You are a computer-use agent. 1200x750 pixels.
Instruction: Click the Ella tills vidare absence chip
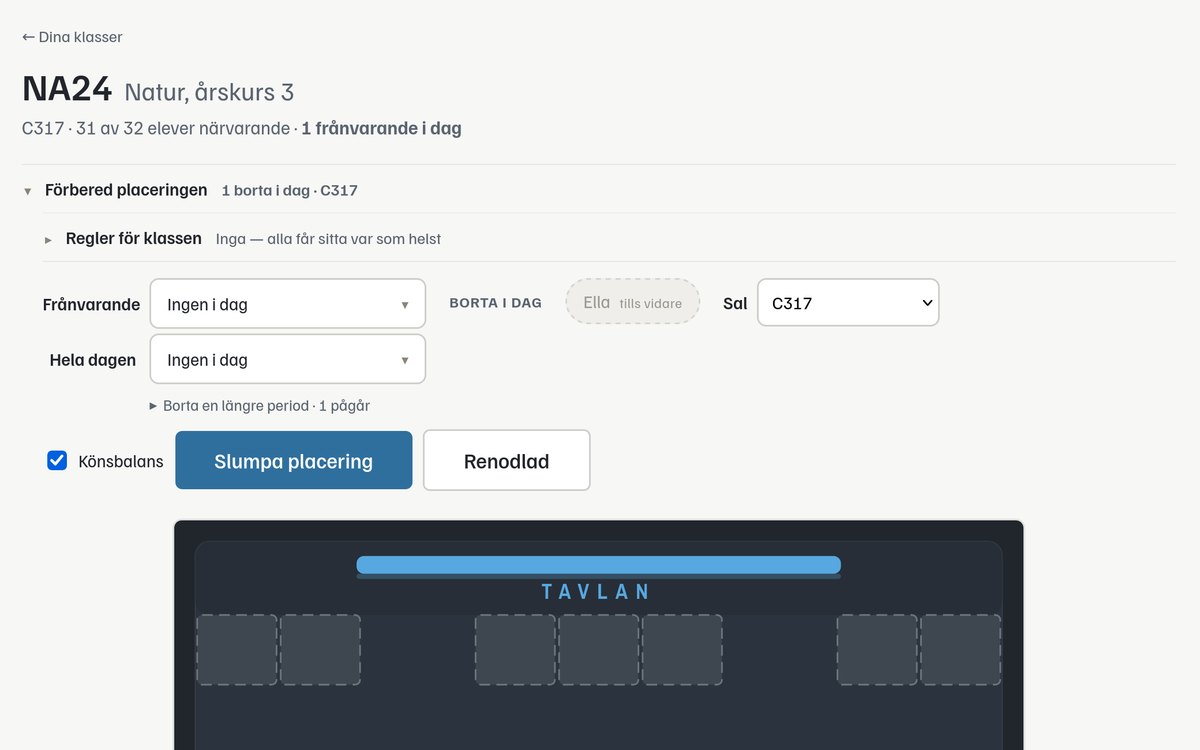[632, 302]
